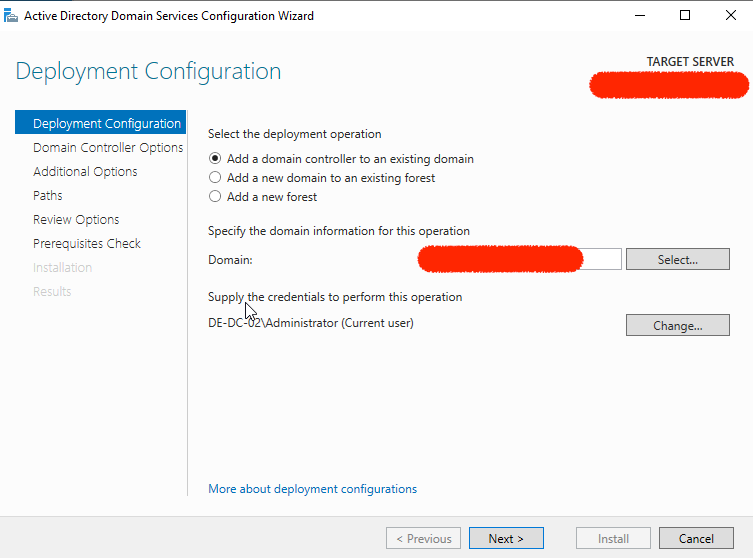
Task: Maximize the configuration wizard window
Action: (x=685, y=16)
